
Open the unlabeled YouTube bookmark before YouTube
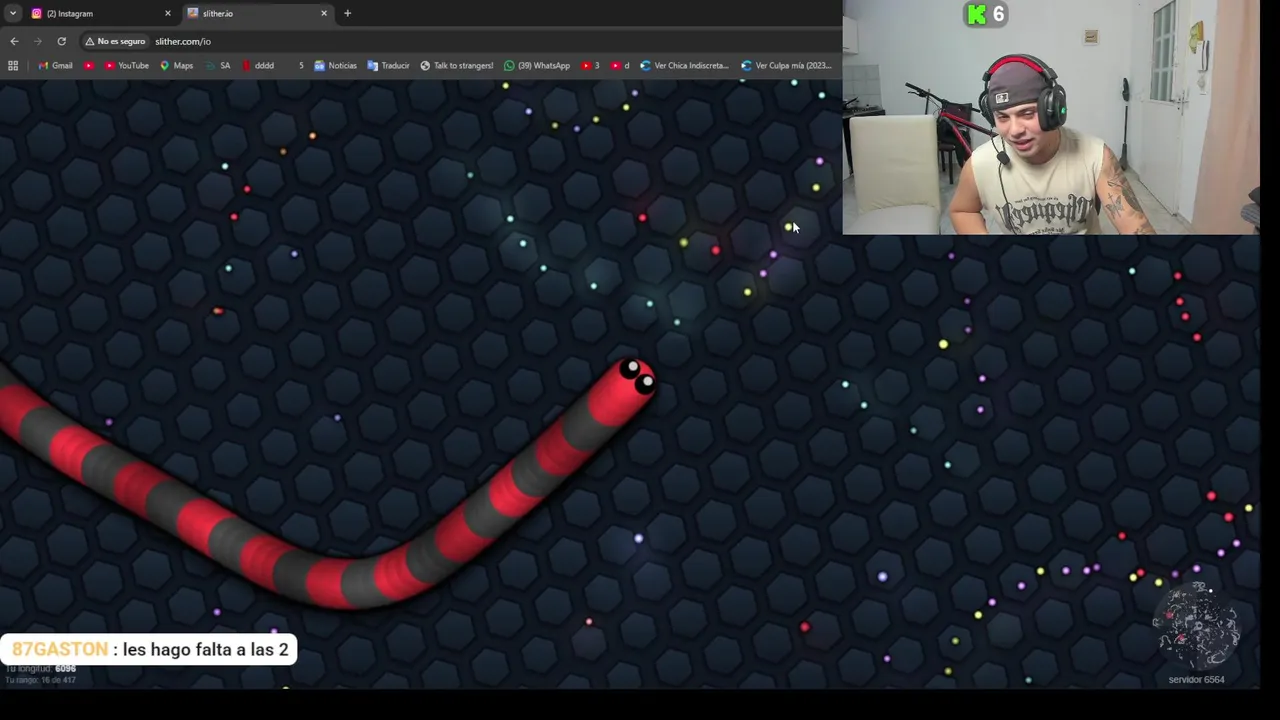pyautogui.click(x=89, y=65)
